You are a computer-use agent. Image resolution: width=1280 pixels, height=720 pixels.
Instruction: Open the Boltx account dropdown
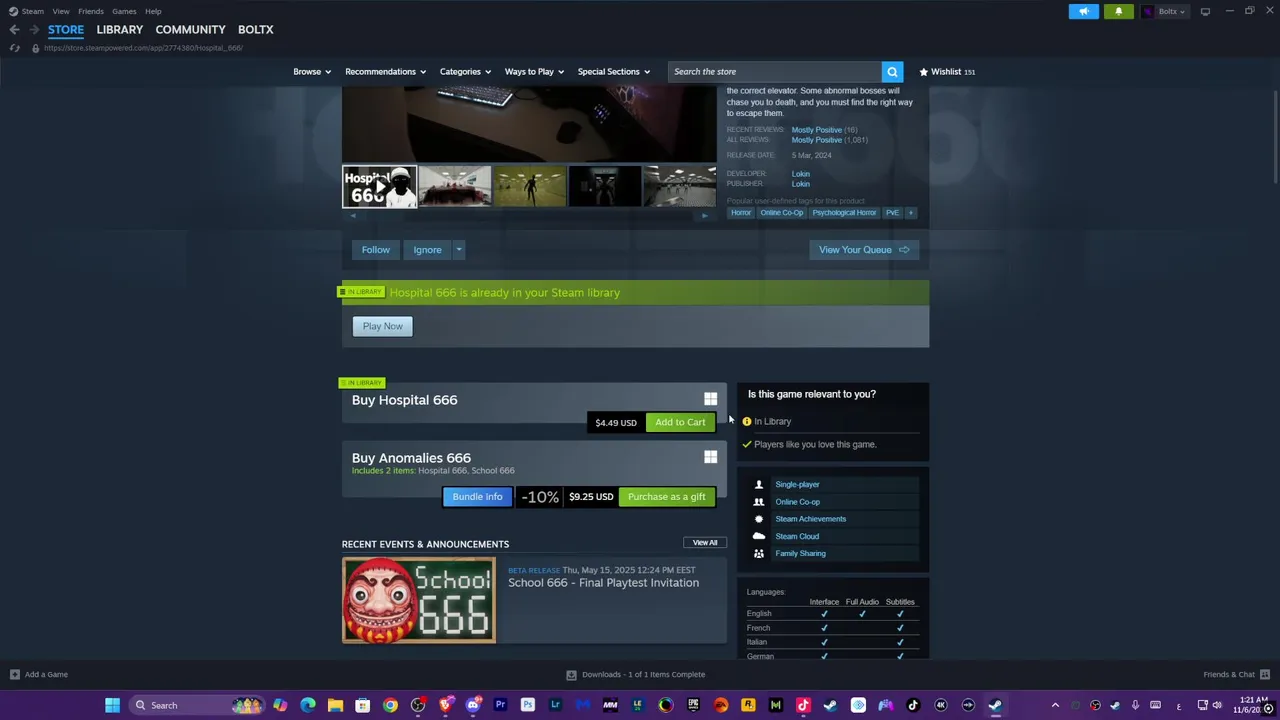point(1164,11)
